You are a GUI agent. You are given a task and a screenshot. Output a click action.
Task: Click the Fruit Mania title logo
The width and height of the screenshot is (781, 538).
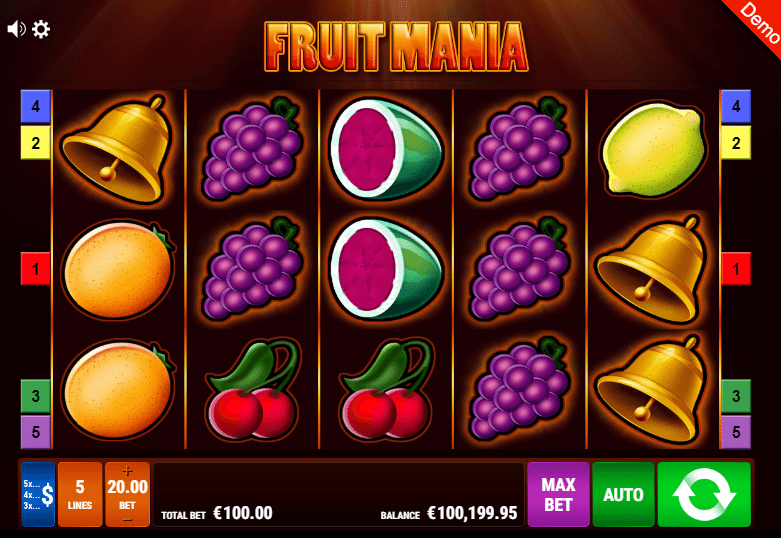coord(396,46)
